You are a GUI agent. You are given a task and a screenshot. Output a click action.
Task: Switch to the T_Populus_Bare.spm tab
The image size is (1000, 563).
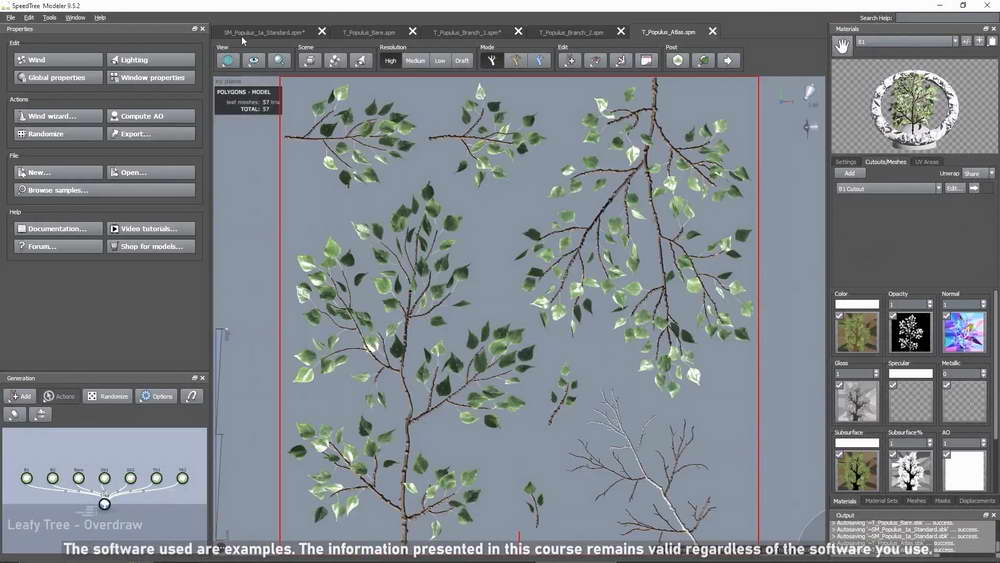[369, 32]
